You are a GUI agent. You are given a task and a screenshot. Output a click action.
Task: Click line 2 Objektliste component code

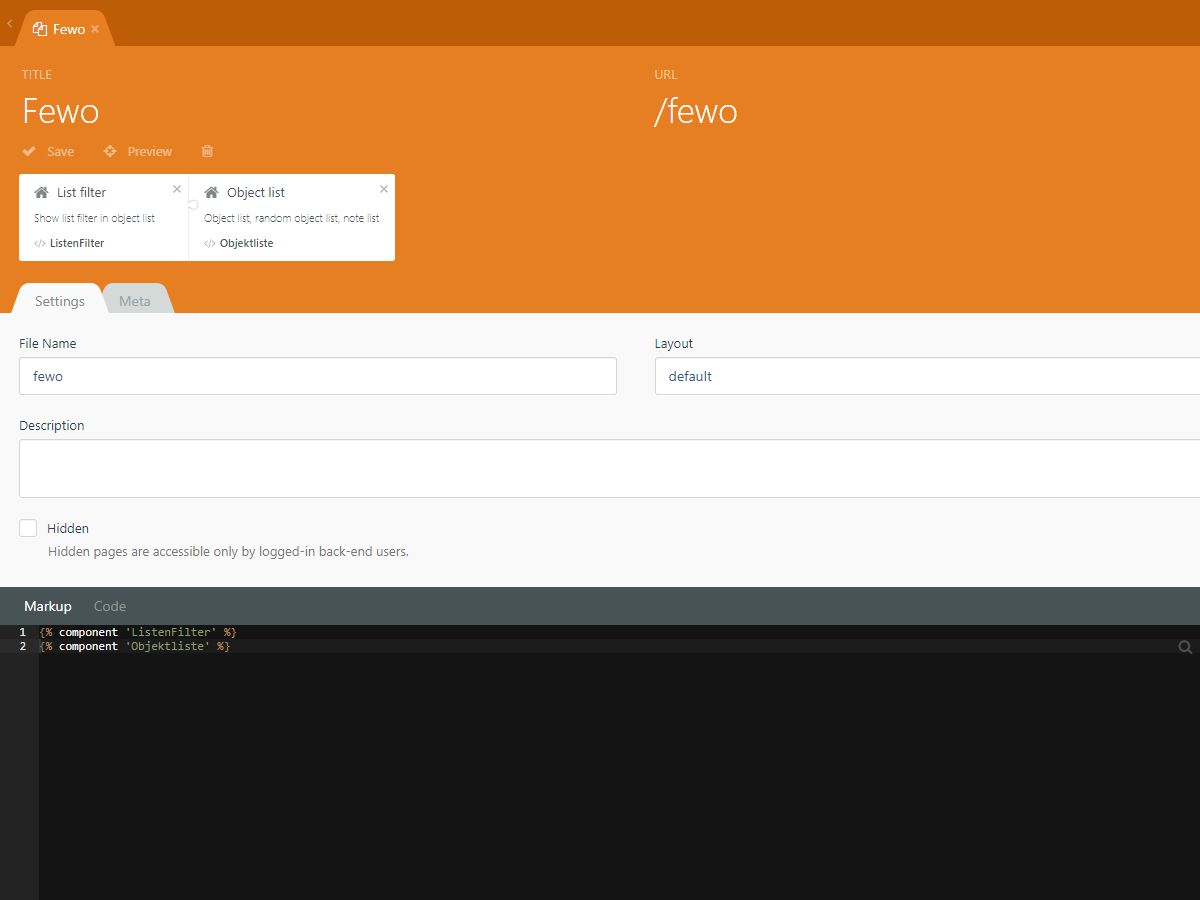point(135,646)
